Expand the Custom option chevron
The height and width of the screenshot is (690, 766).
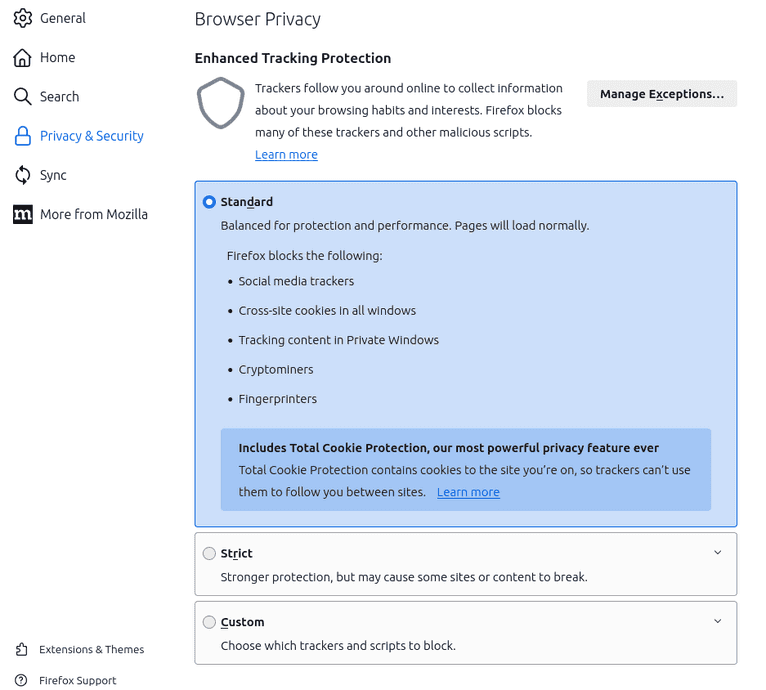pyautogui.click(x=717, y=621)
